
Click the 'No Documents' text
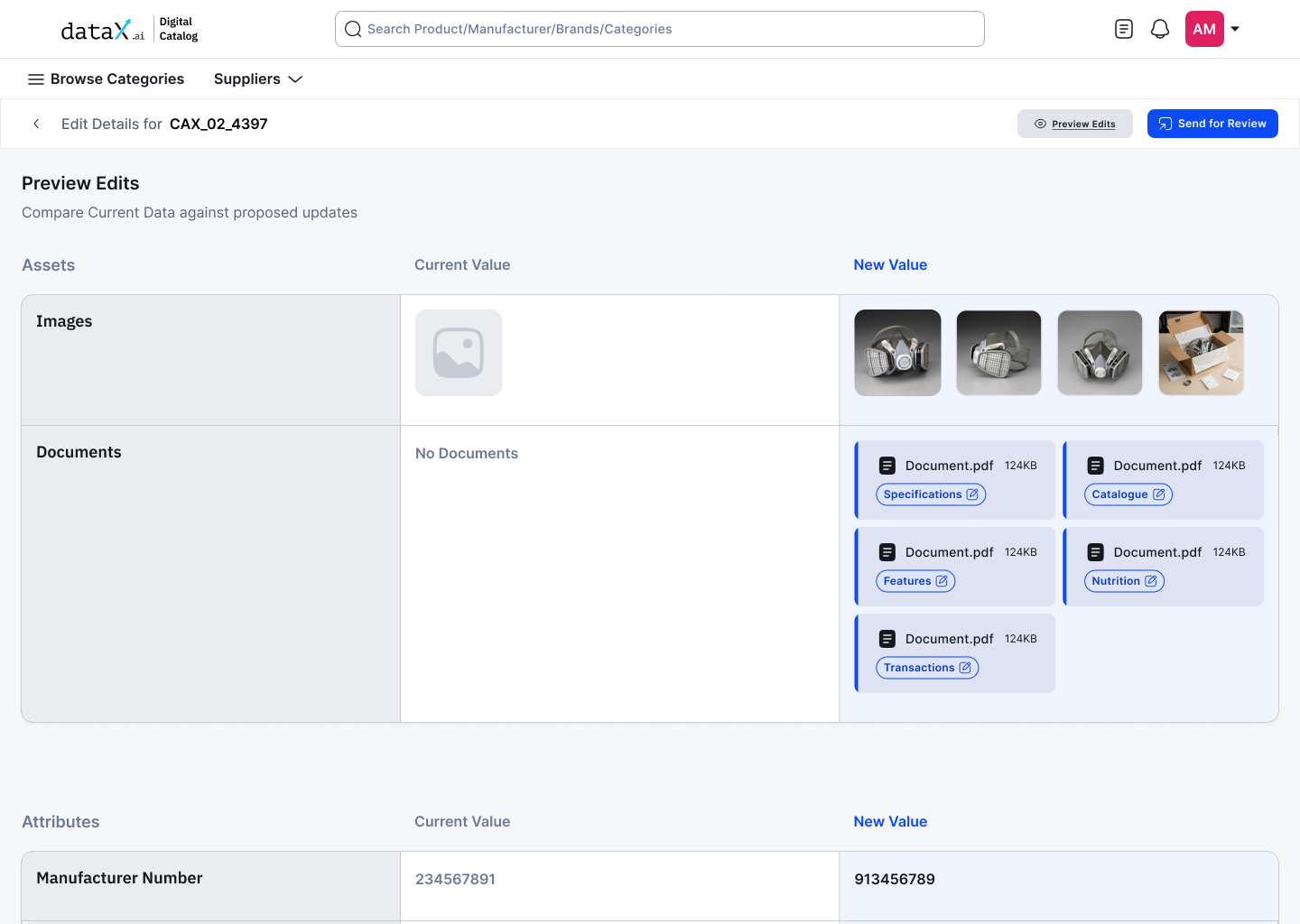467,453
